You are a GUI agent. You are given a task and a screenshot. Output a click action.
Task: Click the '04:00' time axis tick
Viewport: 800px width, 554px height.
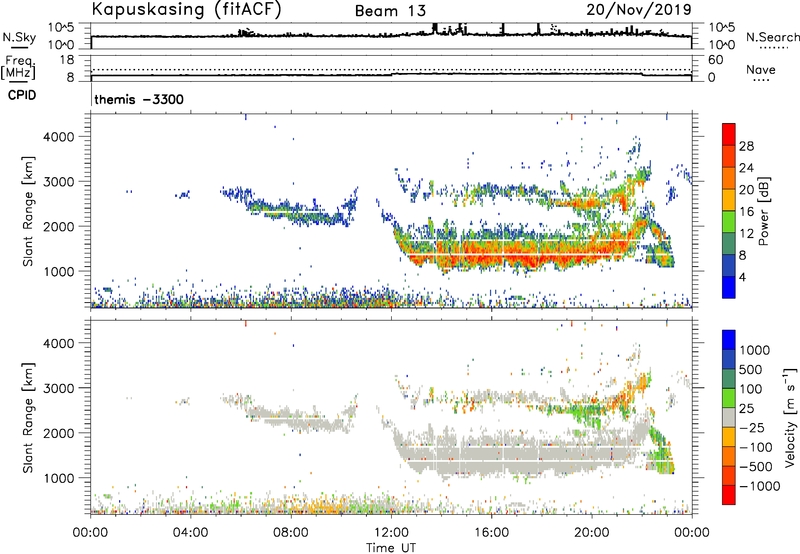[x=191, y=533]
